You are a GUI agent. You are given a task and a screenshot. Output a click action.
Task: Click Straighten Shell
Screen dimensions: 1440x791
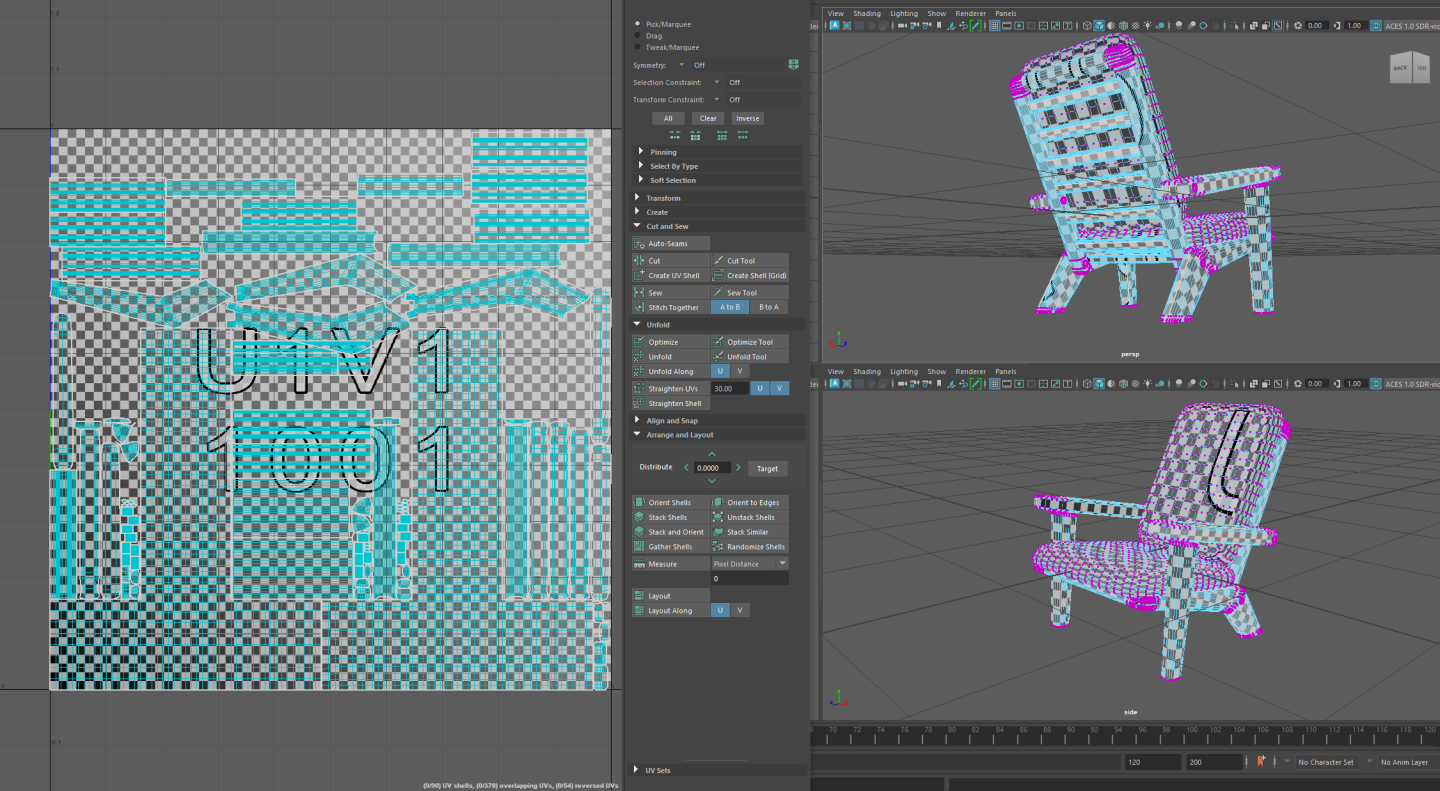tap(671, 403)
